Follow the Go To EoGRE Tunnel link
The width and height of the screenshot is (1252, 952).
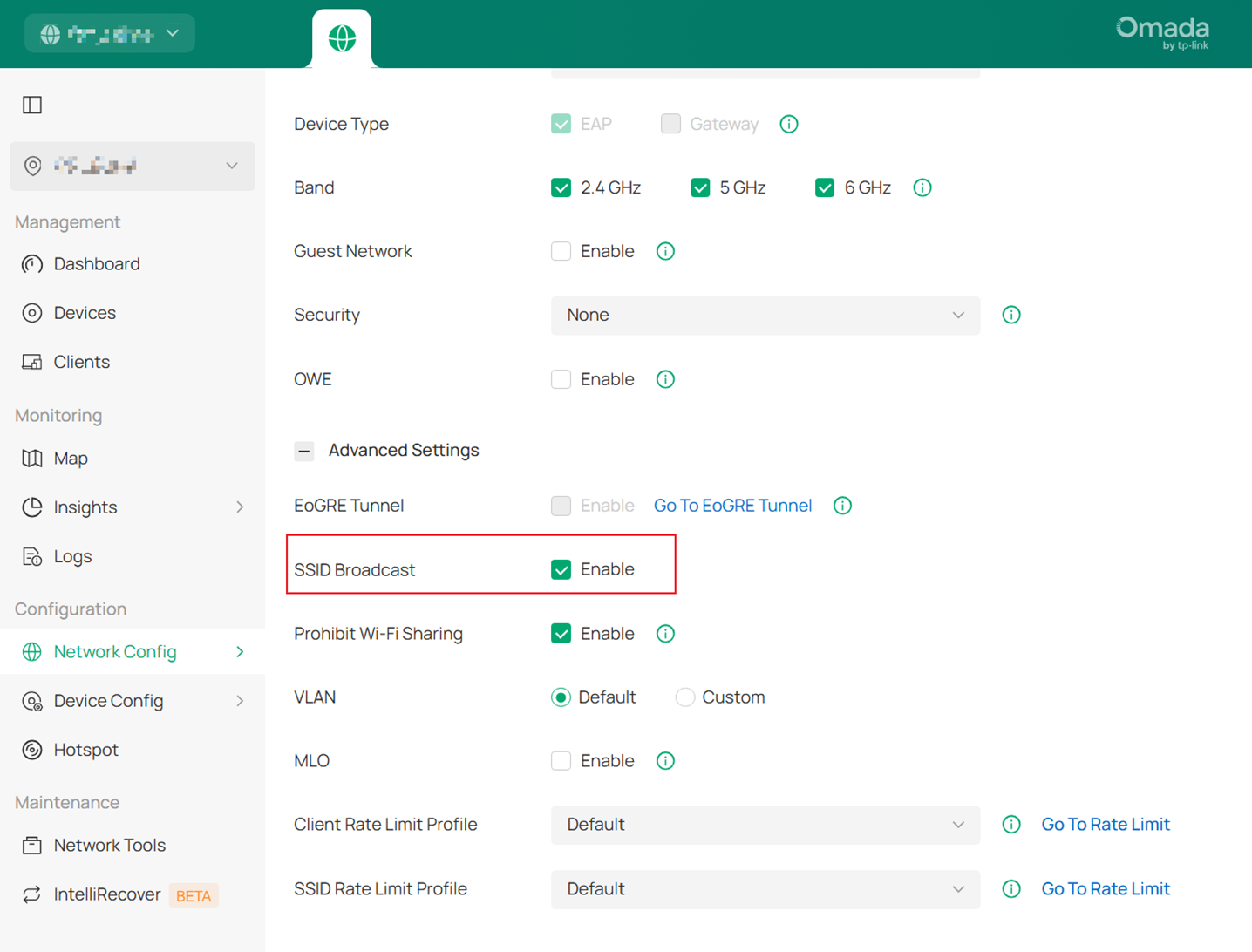732,506
